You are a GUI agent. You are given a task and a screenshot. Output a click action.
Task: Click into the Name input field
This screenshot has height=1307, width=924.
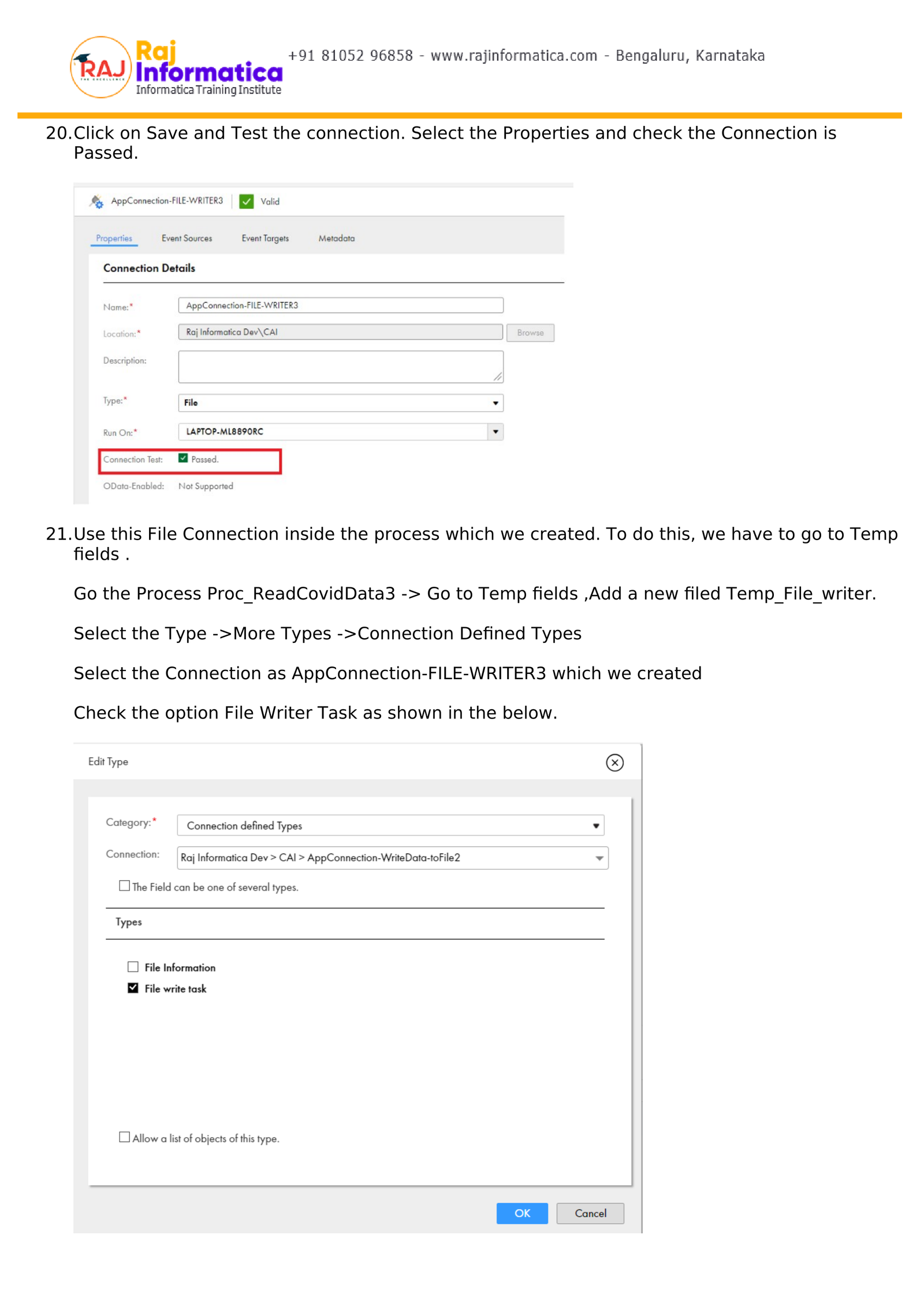click(340, 306)
